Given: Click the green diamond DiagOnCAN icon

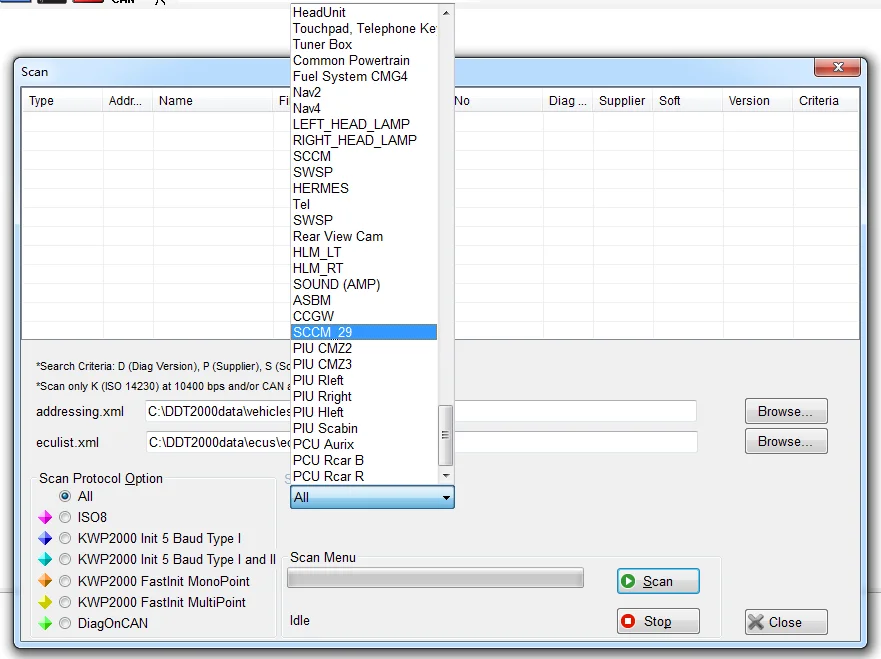Looking at the screenshot, I should (x=45, y=623).
